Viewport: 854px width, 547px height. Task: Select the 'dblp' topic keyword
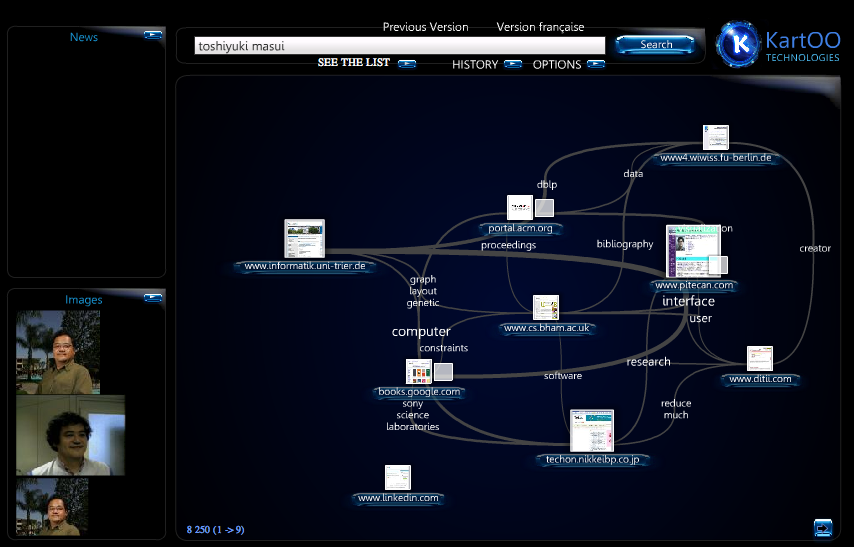[x=547, y=185]
